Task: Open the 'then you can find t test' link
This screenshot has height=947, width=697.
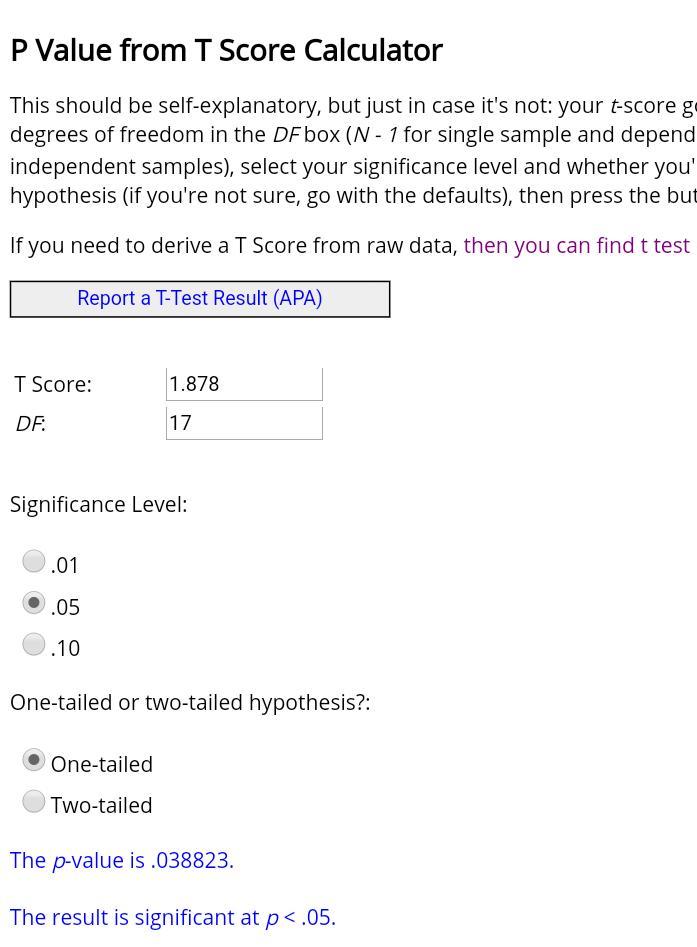Action: pos(577,246)
